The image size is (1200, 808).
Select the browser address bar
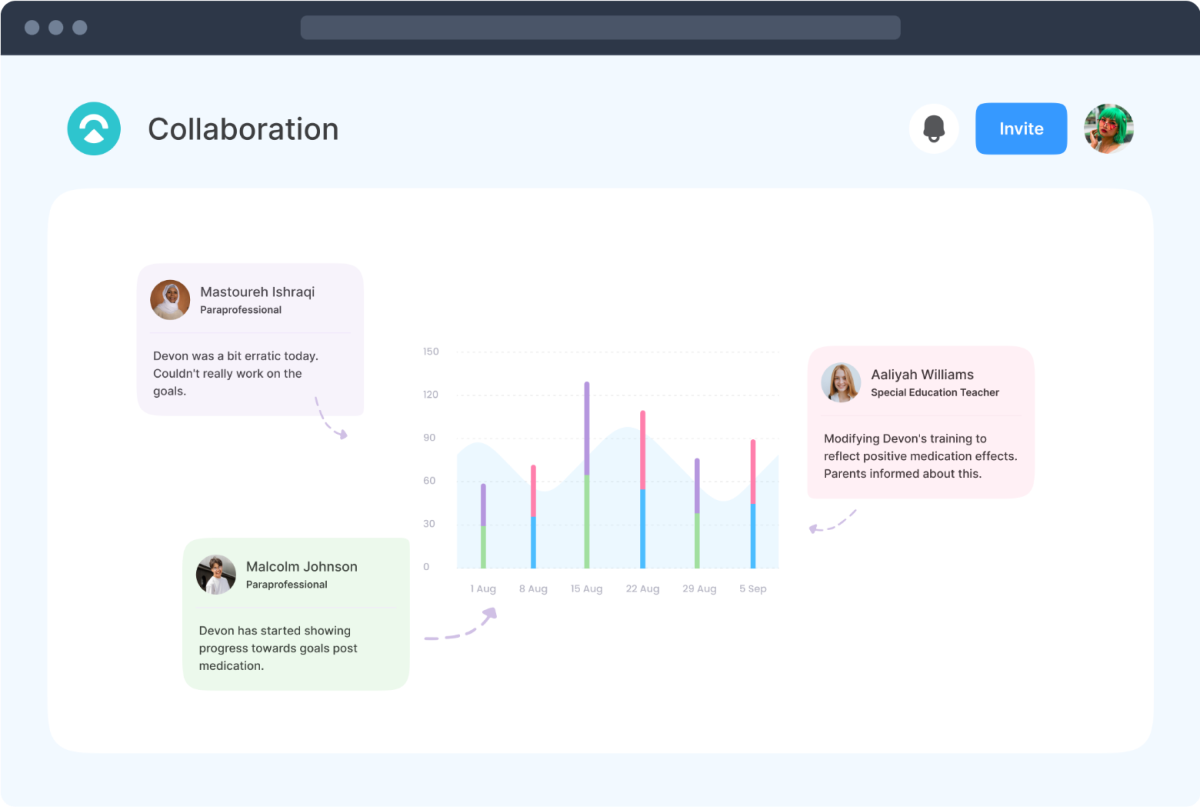600,27
